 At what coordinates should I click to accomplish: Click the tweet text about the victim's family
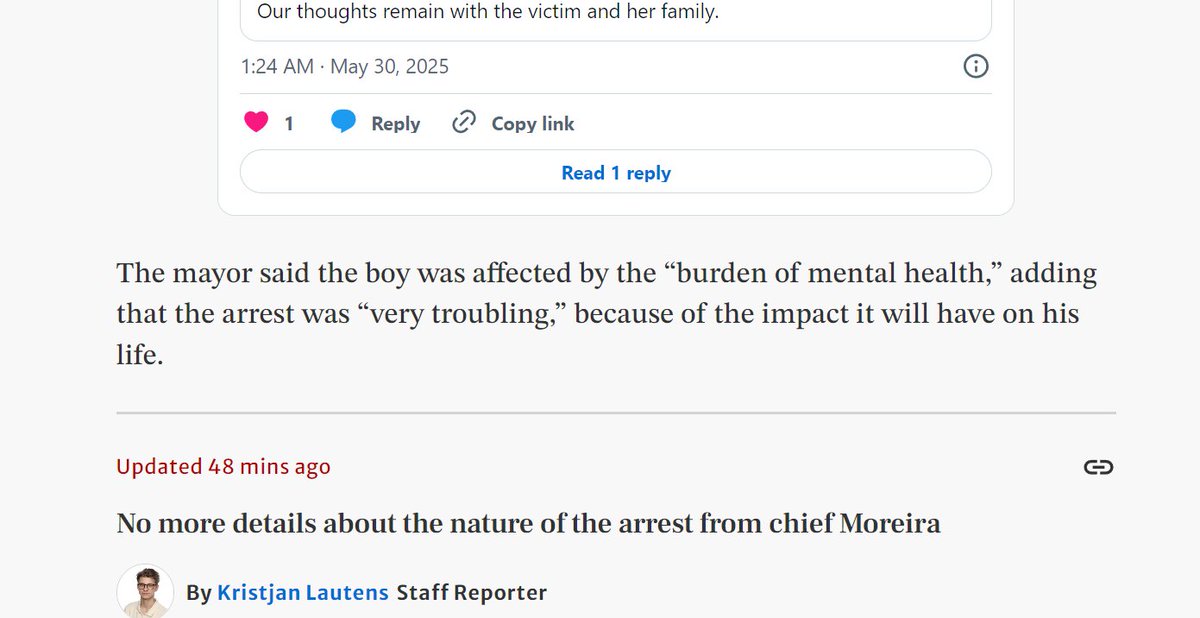click(488, 13)
